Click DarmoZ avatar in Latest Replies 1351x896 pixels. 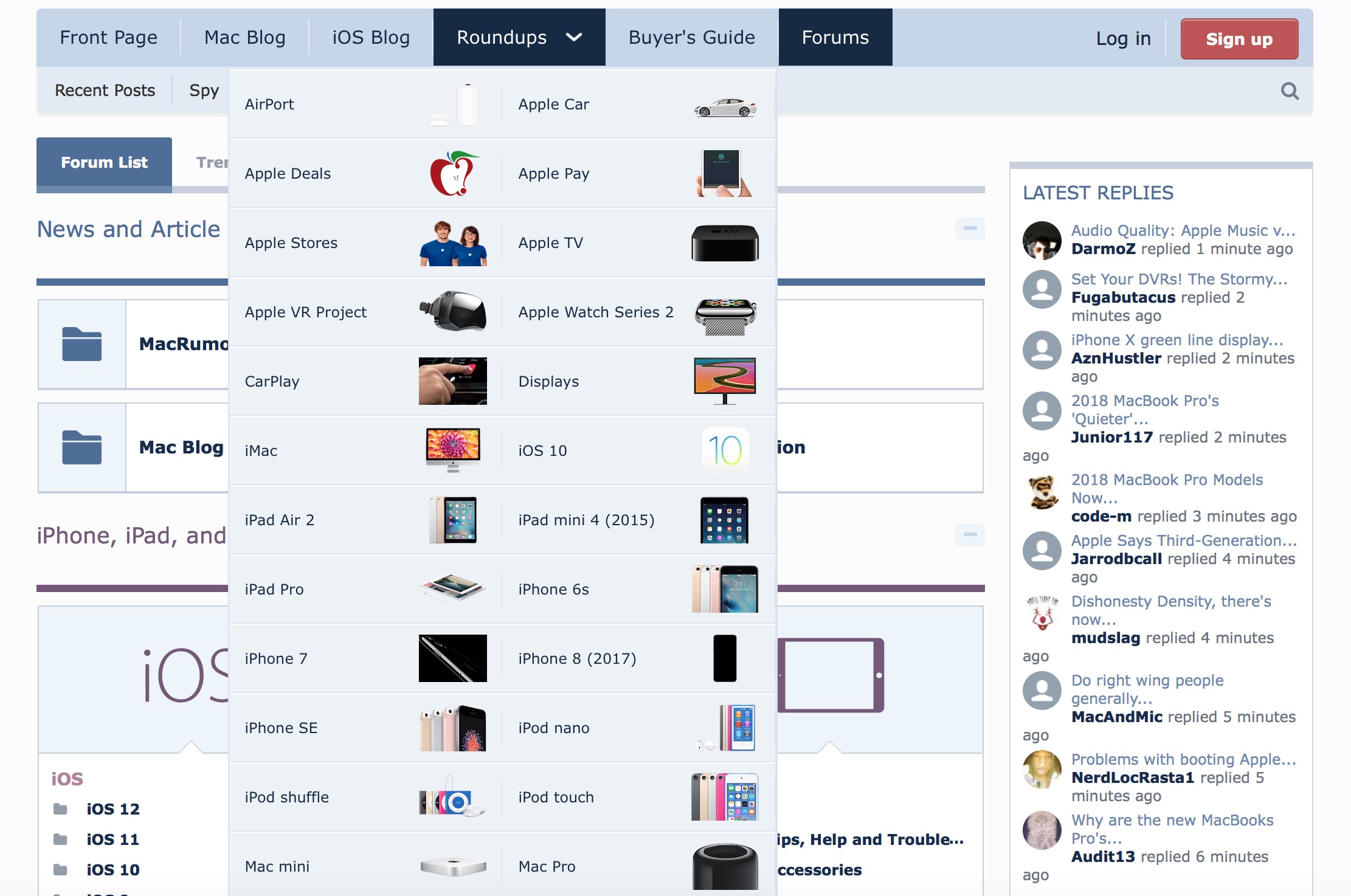point(1042,241)
